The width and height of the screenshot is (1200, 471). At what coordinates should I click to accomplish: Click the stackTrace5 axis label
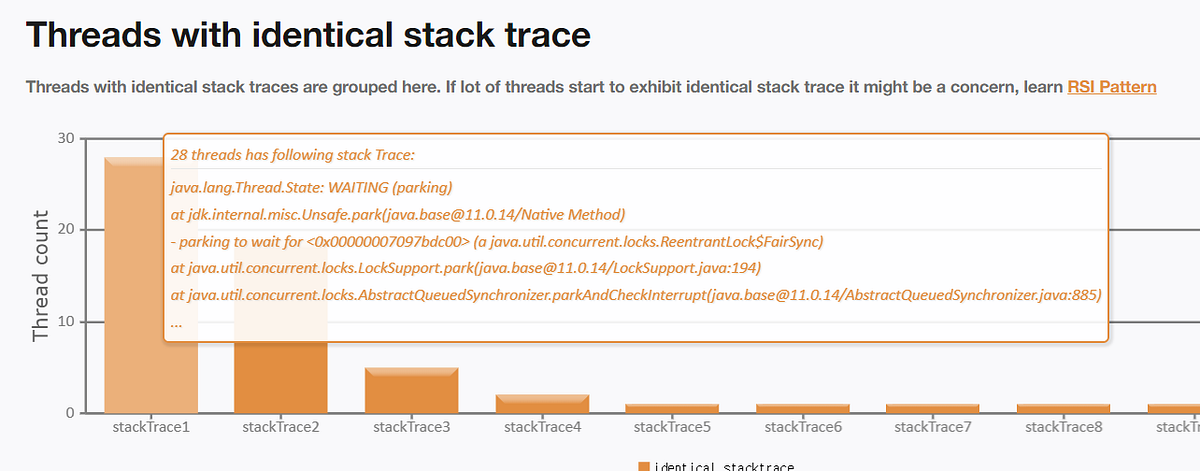[672, 427]
